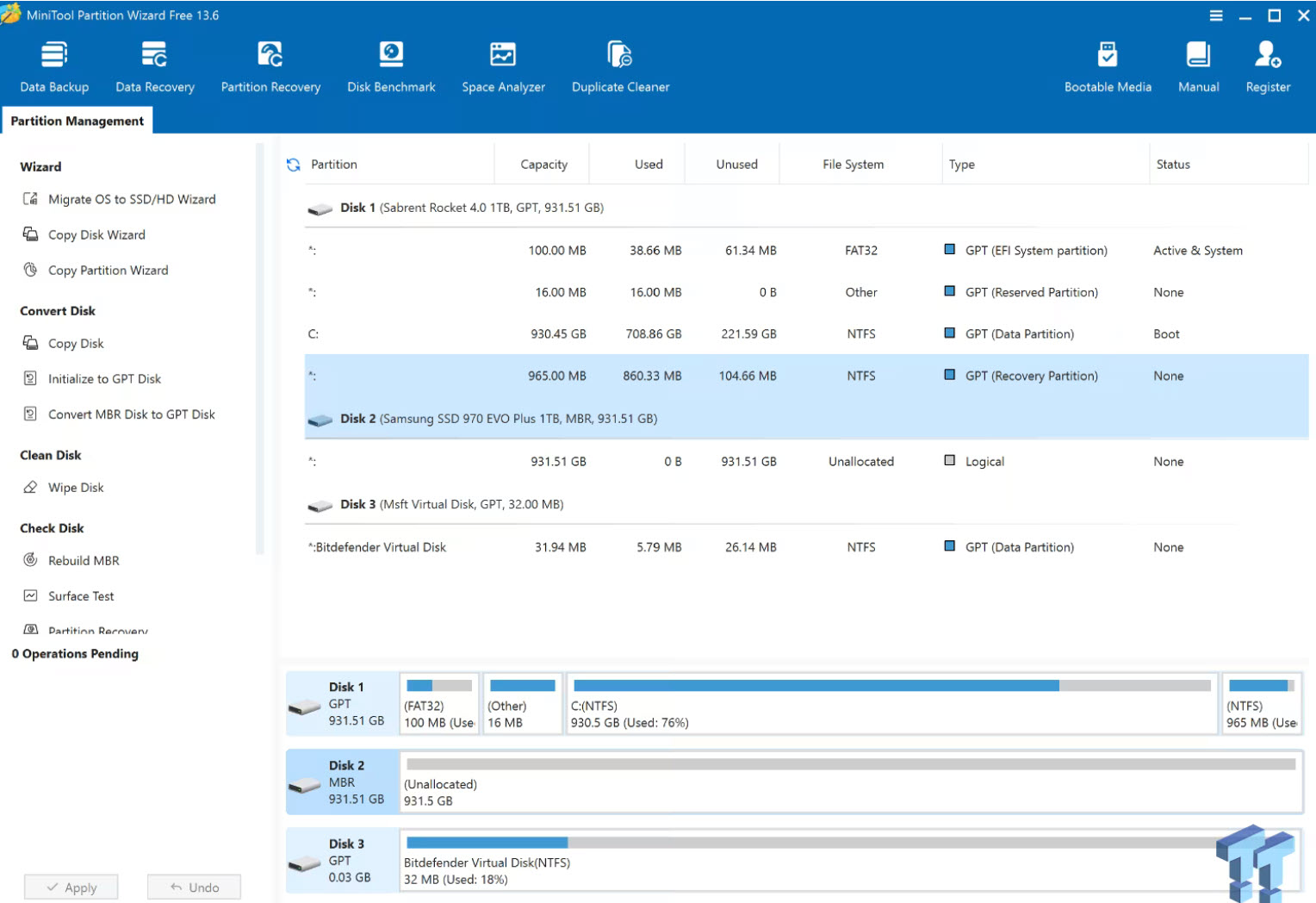Select the Disk 1 drive icon in list
The image size is (1316, 903).
click(320, 209)
